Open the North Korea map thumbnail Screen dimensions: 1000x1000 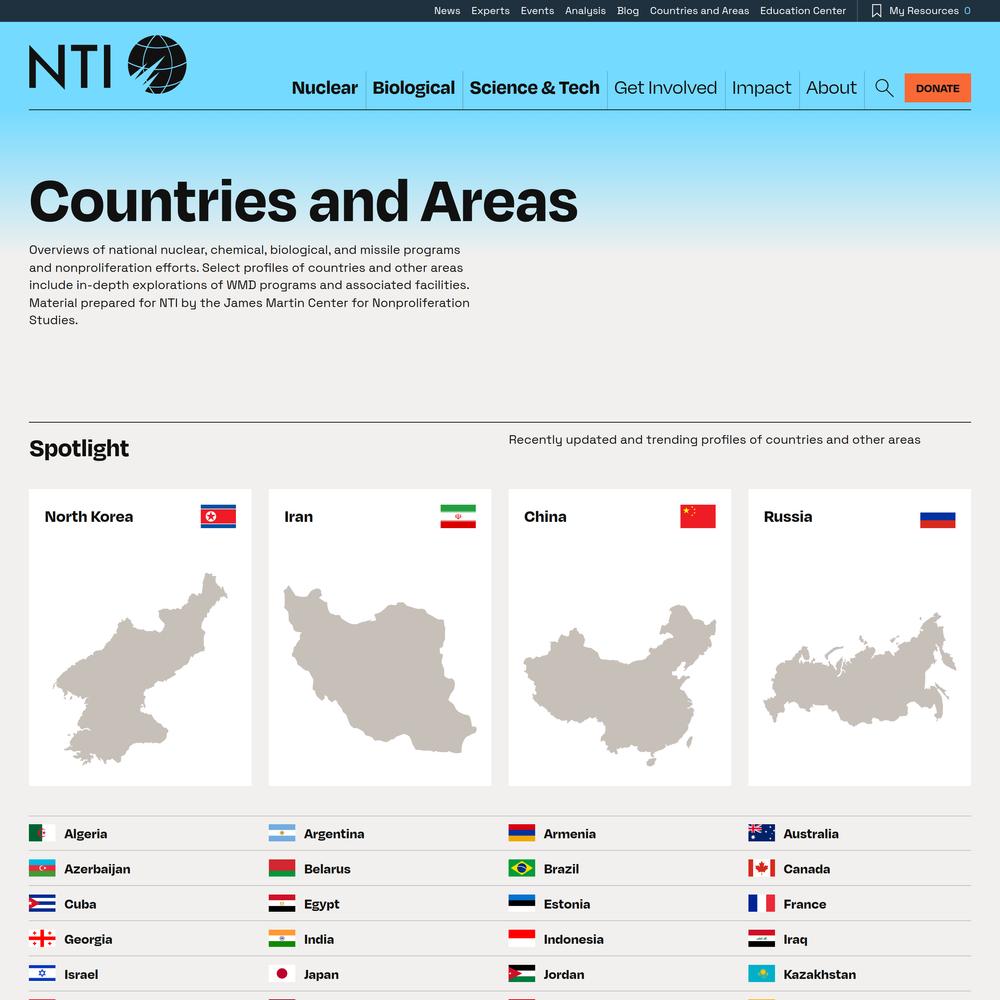(x=140, y=668)
